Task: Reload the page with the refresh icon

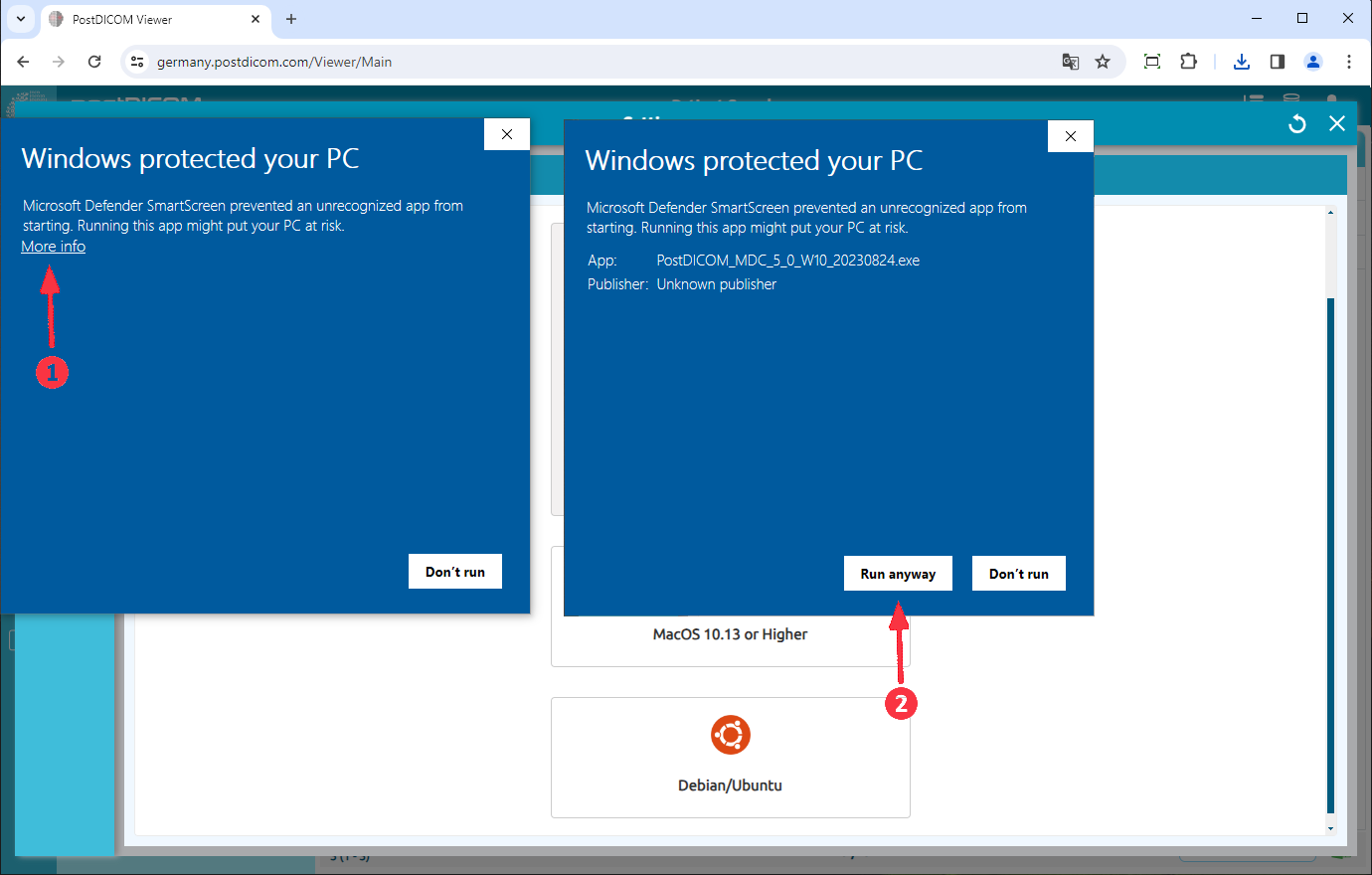Action: pos(94,62)
